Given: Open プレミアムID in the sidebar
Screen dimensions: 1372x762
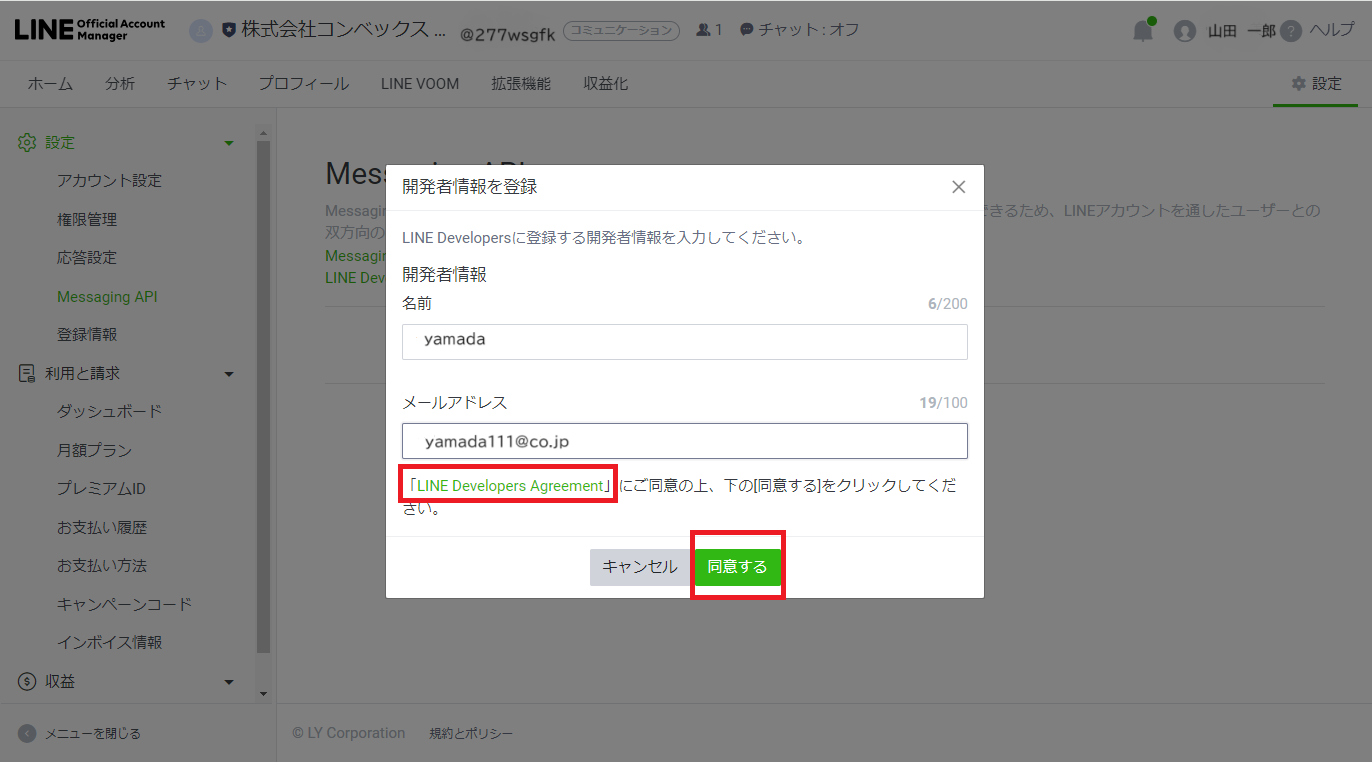Looking at the screenshot, I should point(101,489).
